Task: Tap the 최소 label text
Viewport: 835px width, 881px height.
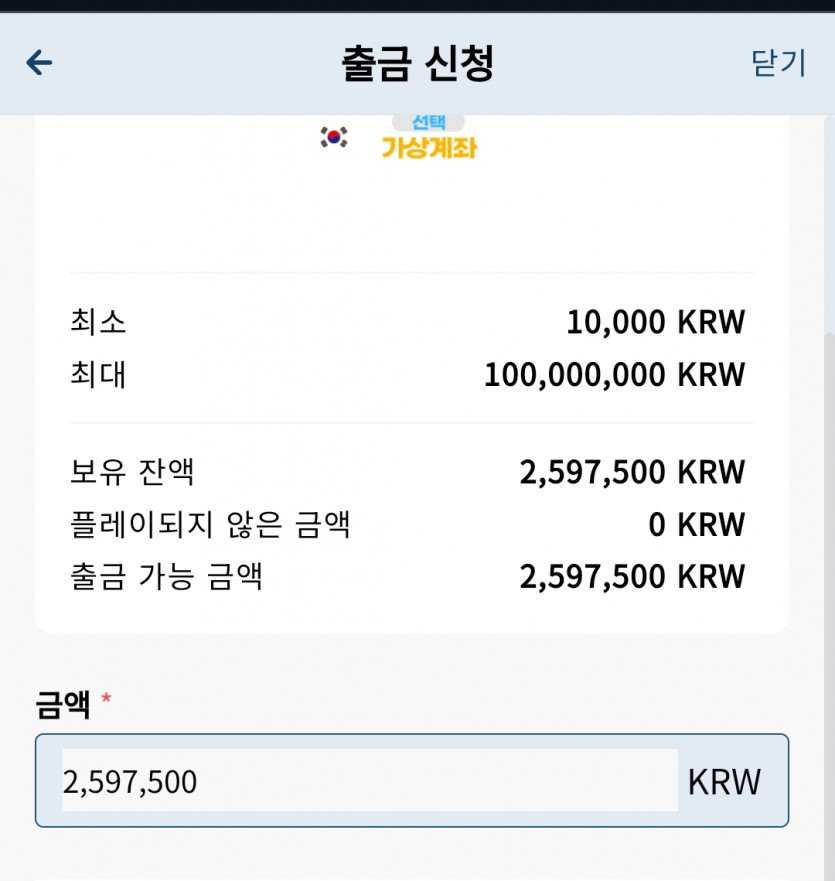Action: 98,322
